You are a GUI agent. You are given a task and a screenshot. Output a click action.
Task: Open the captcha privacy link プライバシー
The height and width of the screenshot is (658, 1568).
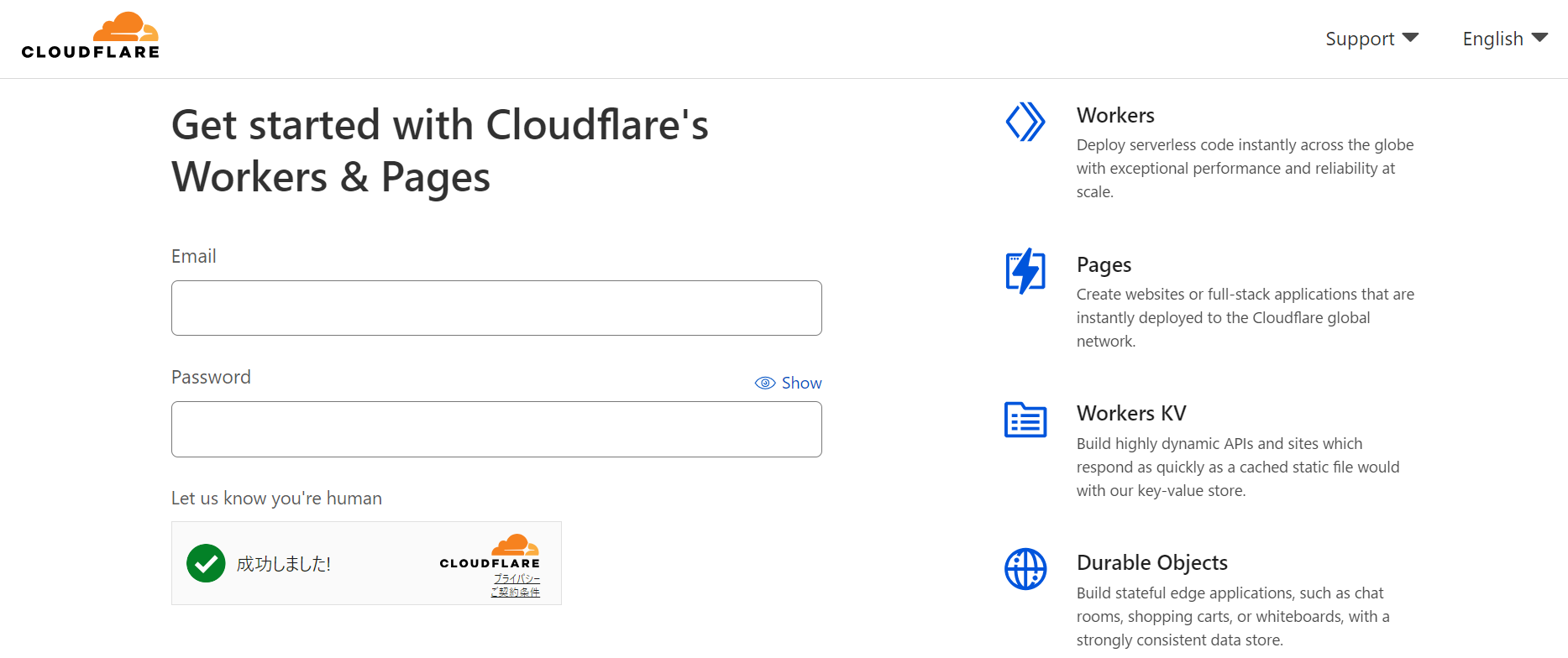(x=517, y=578)
